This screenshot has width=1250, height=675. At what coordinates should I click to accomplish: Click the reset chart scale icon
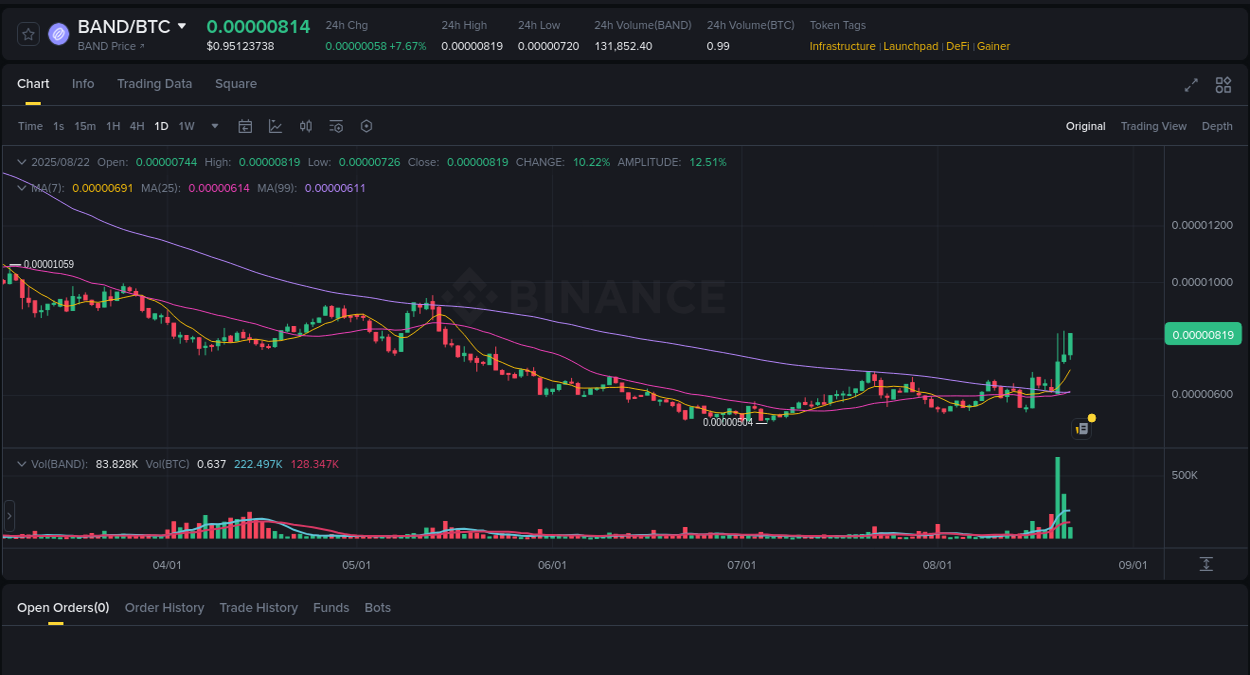click(1206, 564)
